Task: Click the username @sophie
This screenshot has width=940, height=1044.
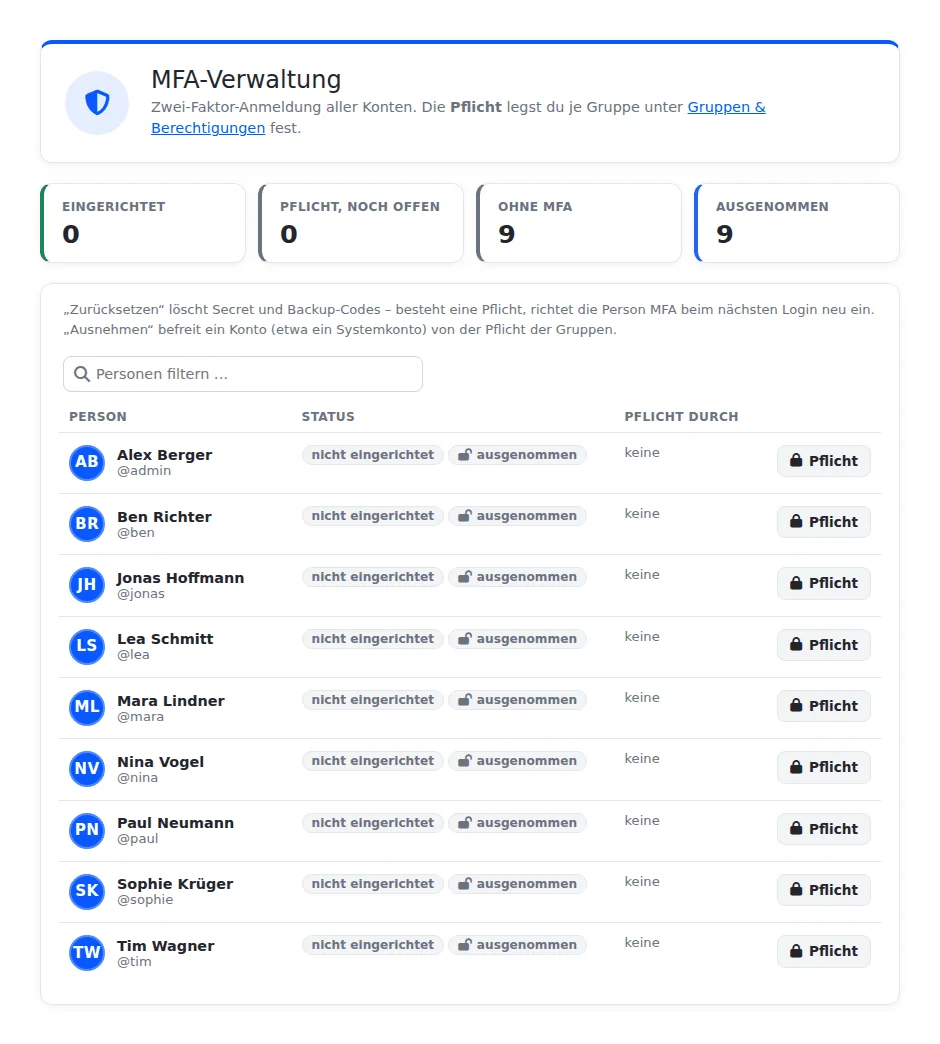Action: pos(145,900)
